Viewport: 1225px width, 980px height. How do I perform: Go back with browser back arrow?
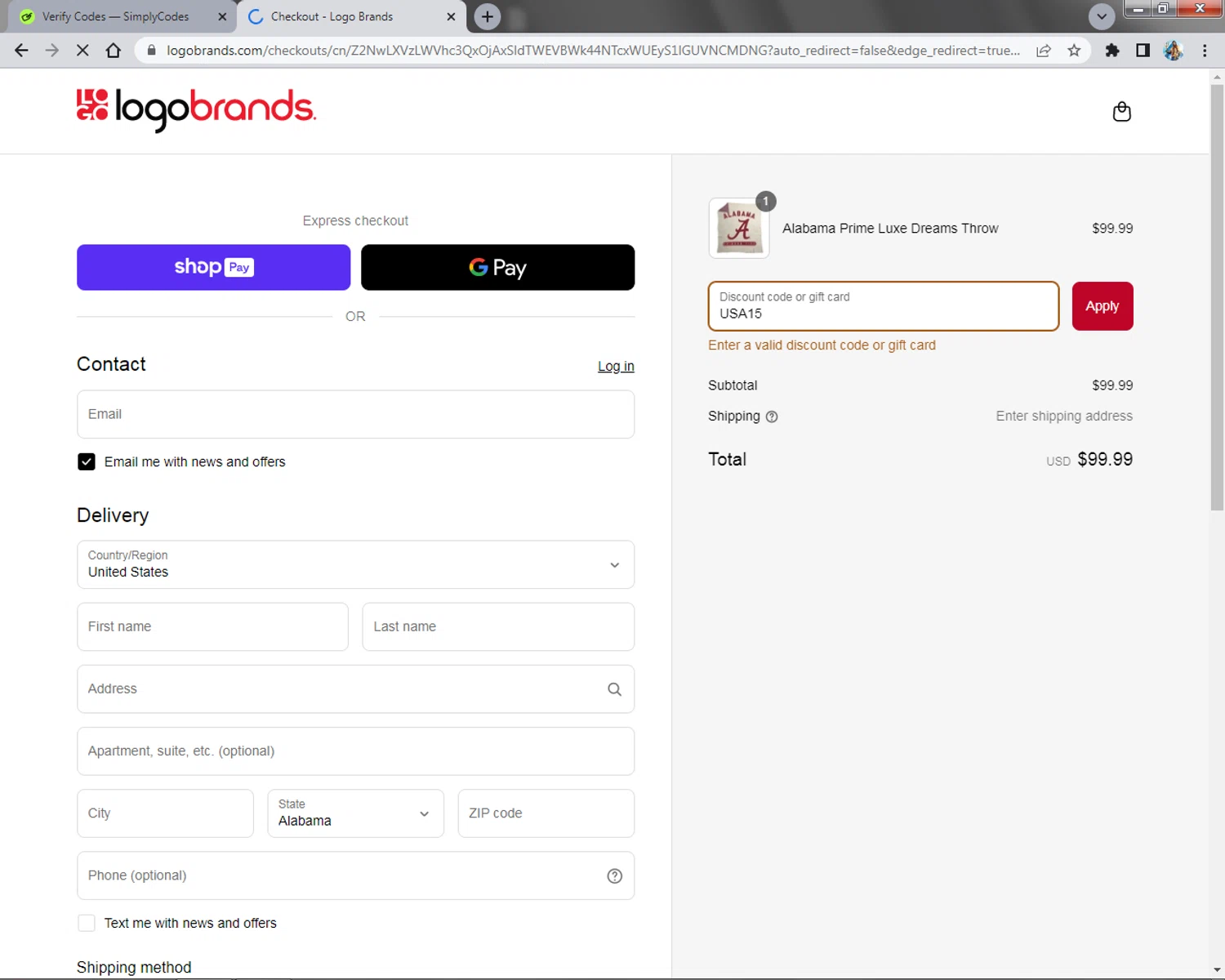click(22, 51)
